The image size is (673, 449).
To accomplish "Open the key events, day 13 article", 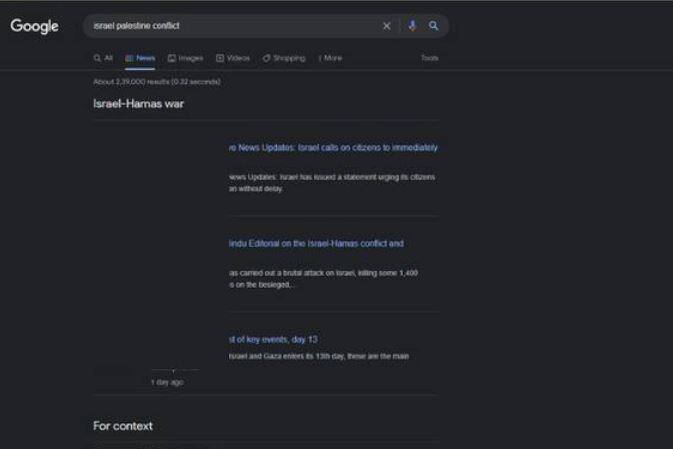I will click(x=272, y=339).
